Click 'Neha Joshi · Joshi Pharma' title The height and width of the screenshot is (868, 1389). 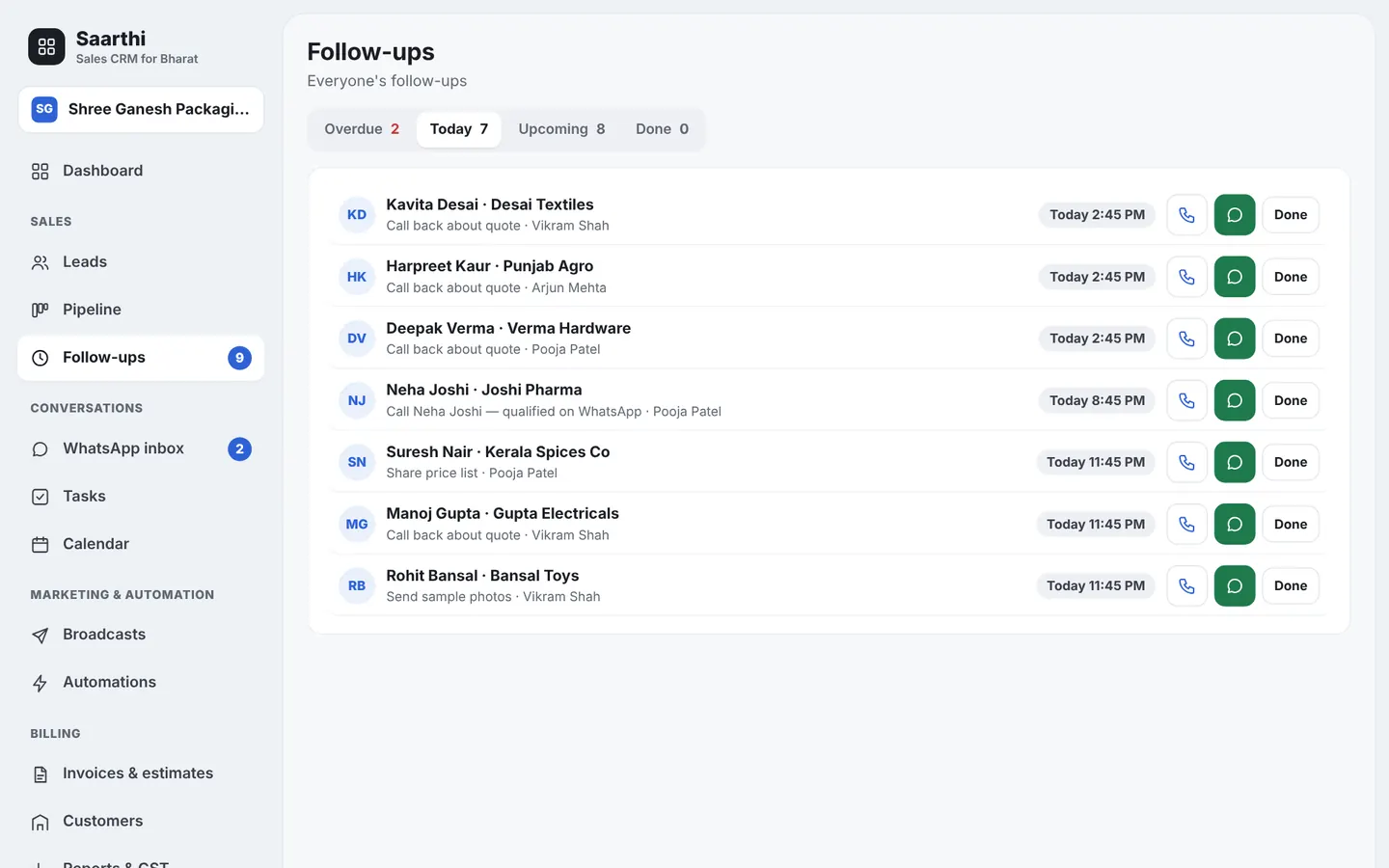(x=484, y=390)
